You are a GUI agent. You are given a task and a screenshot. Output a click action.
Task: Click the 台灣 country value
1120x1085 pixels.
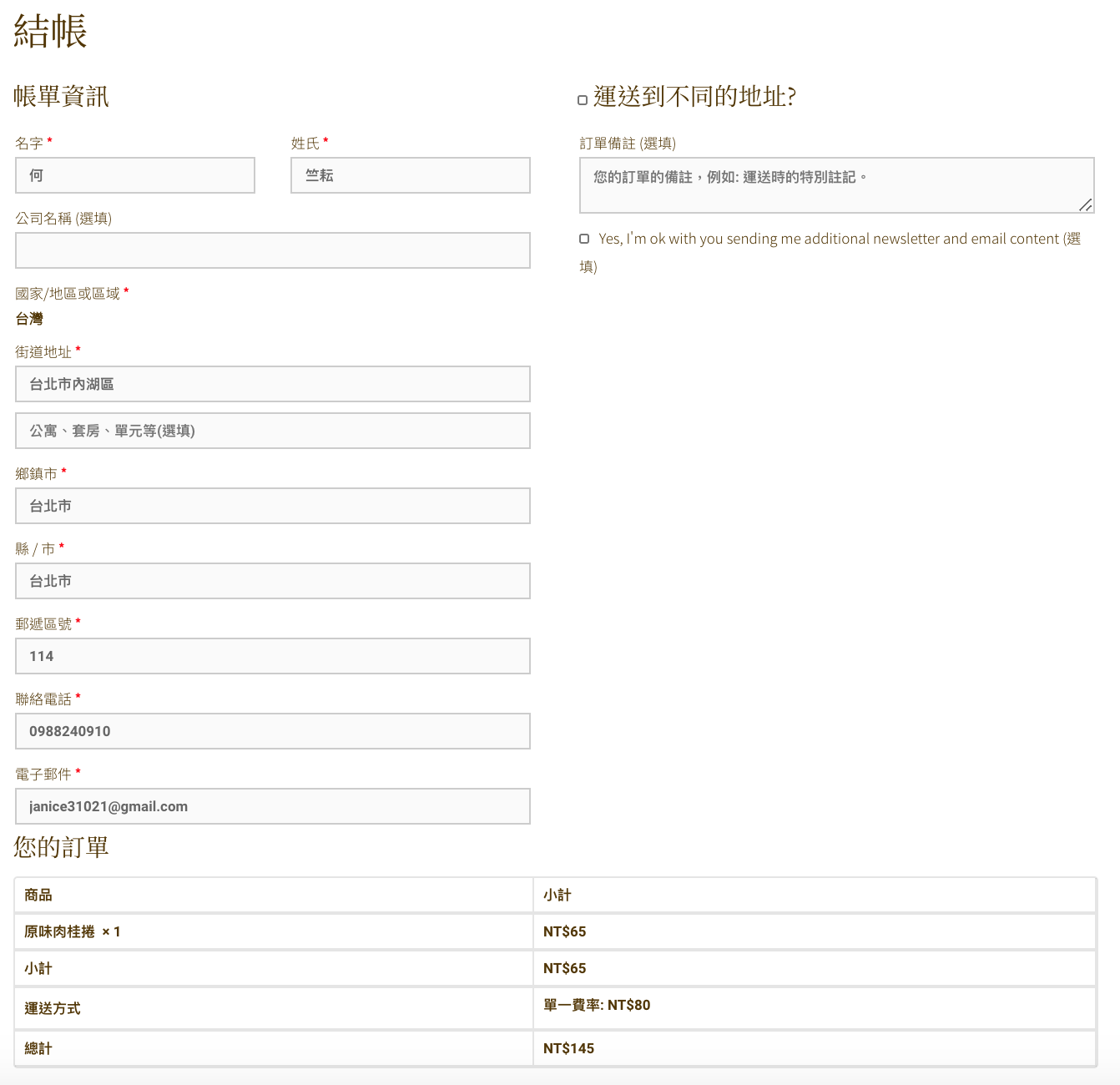point(29,319)
